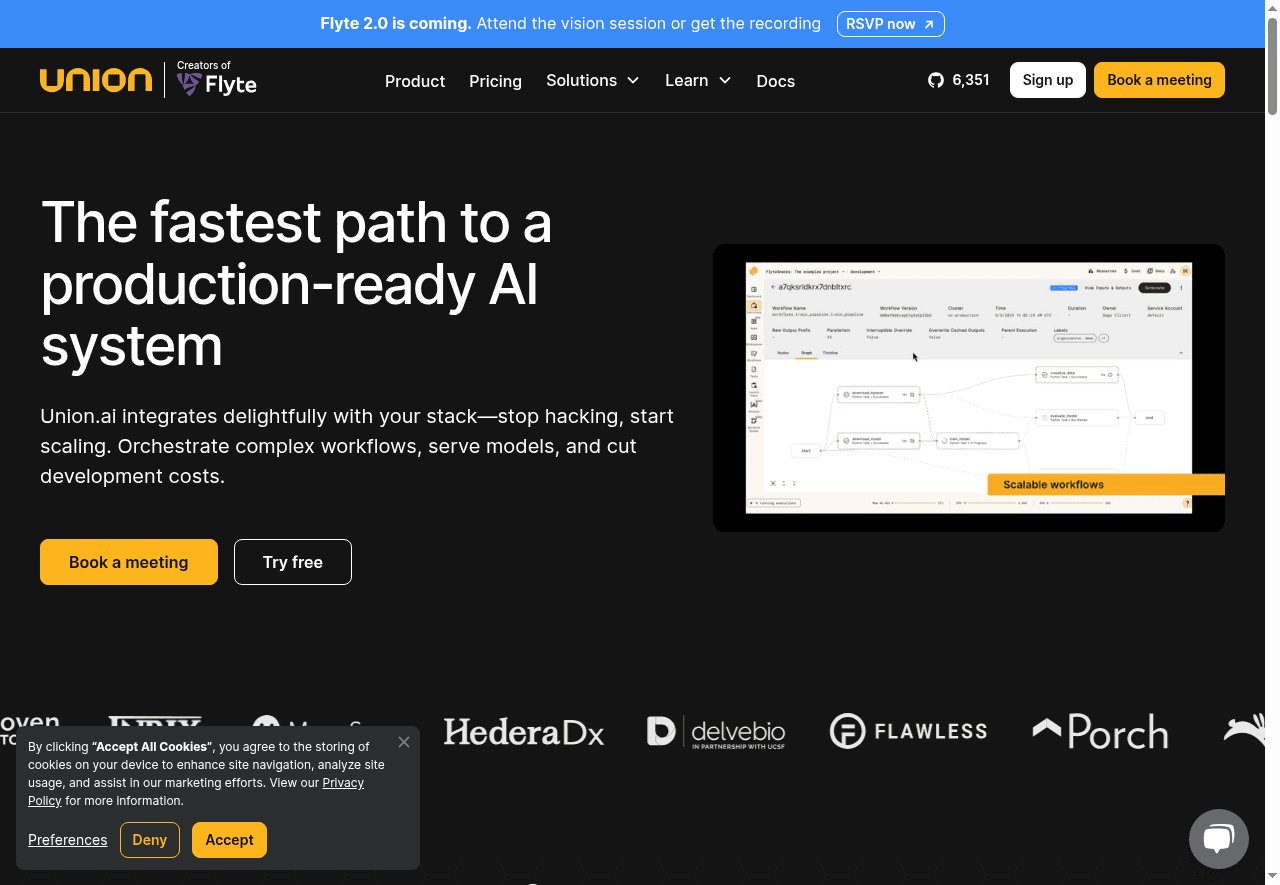Screen dimensions: 1280x885
Task: Click the workflow demo video thumbnail
Action: coord(968,388)
